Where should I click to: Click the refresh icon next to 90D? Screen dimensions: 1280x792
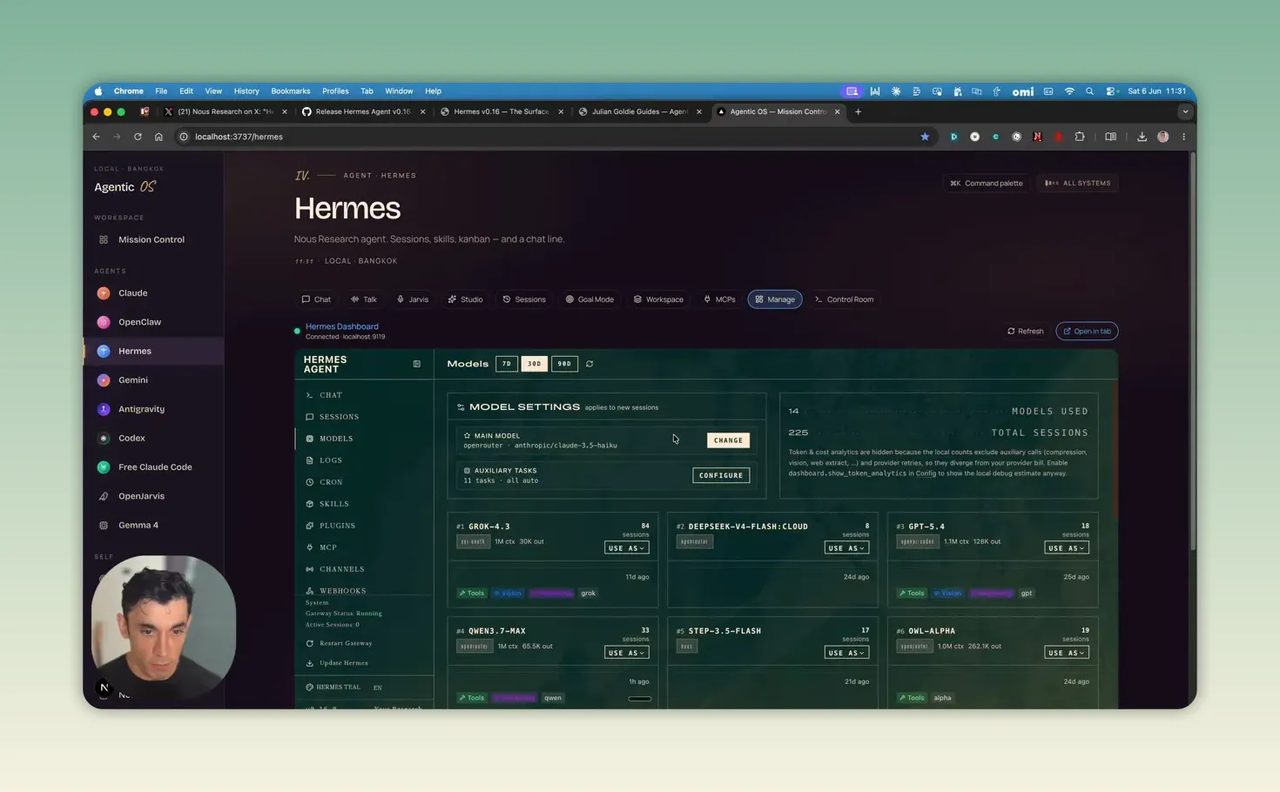coord(589,364)
